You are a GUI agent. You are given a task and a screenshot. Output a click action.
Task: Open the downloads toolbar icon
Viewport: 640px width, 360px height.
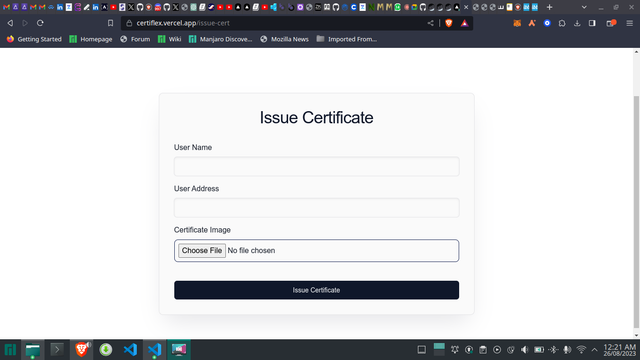click(x=577, y=23)
